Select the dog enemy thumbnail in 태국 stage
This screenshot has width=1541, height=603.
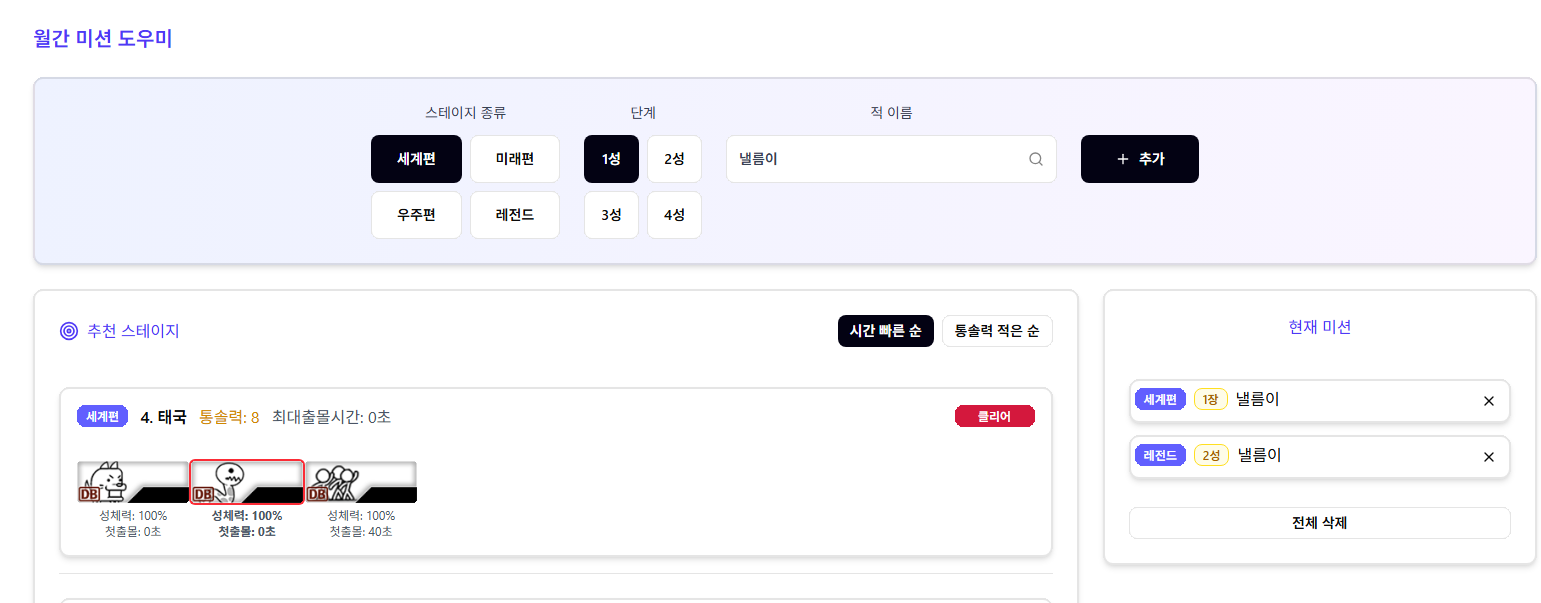click(x=132, y=482)
